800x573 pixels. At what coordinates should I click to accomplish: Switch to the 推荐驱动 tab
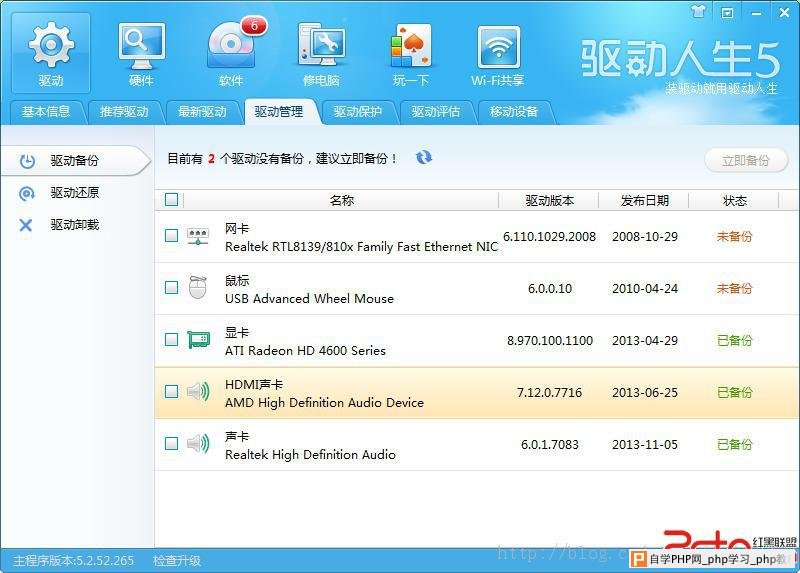click(124, 112)
